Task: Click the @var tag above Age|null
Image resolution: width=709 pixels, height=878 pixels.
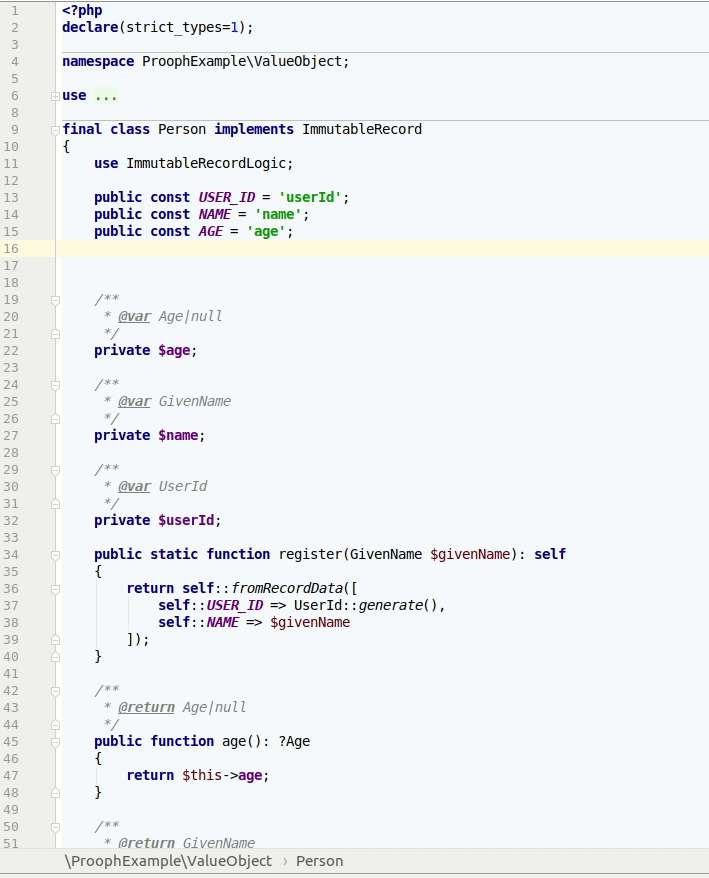Action: pos(134,316)
